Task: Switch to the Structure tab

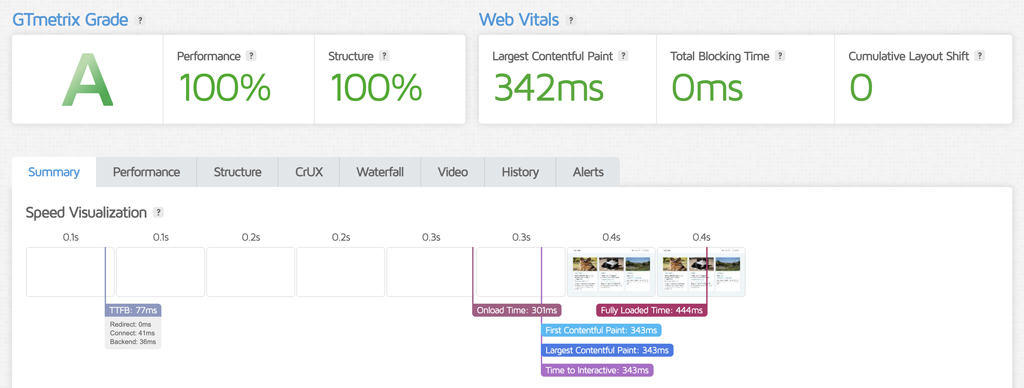Action: pos(238,172)
